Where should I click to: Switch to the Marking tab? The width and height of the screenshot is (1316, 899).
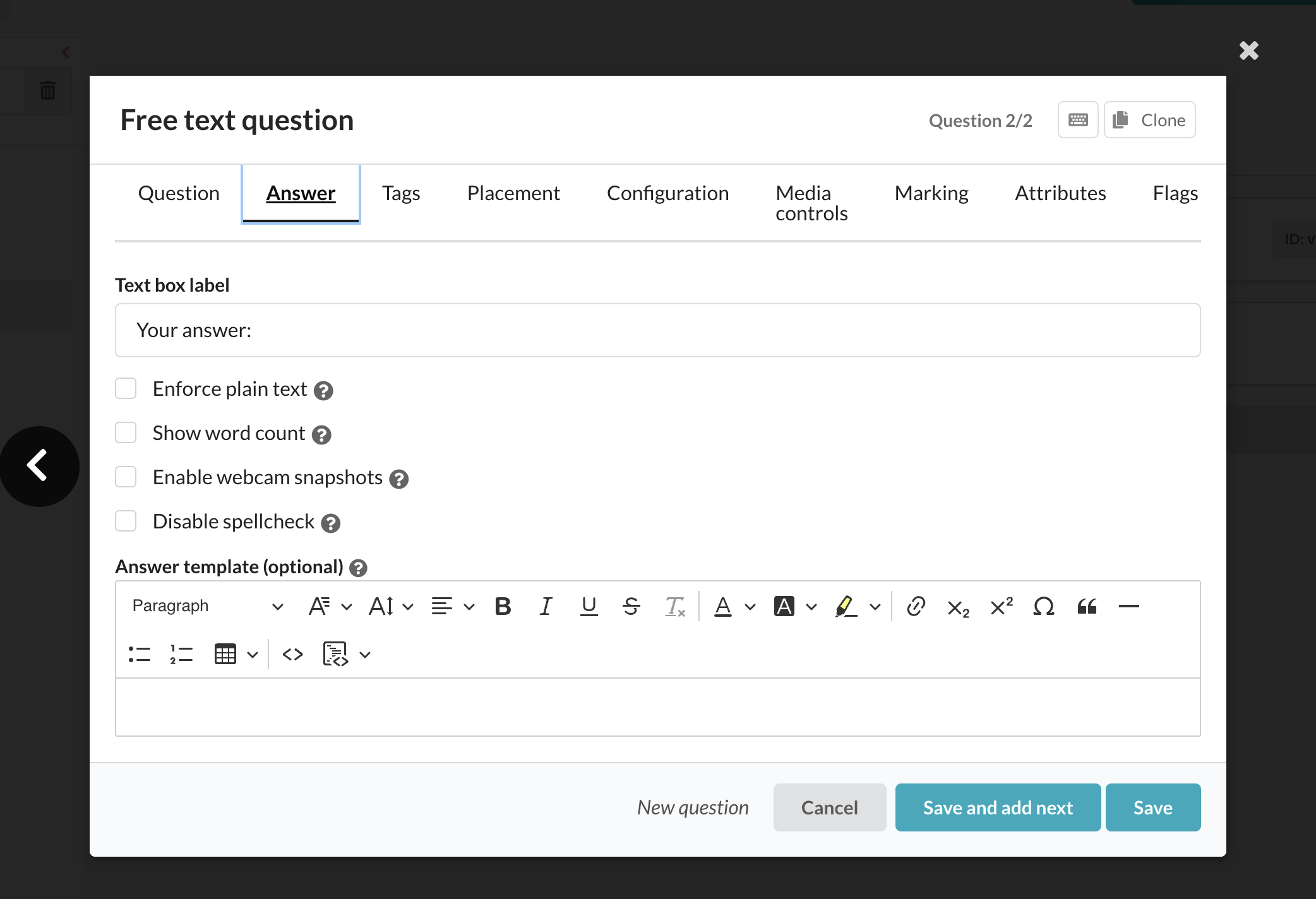pos(931,193)
